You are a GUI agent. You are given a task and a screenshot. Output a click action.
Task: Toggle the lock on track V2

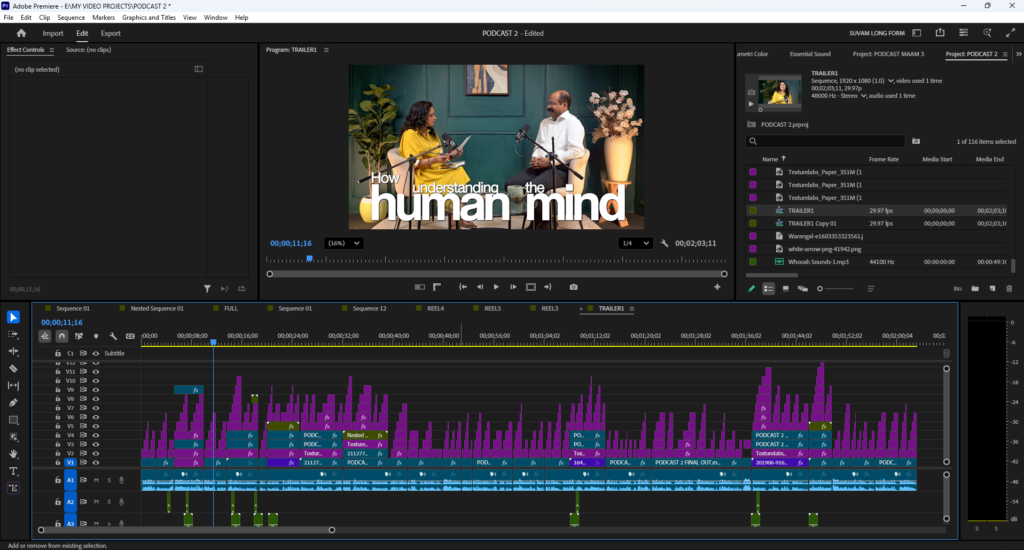[x=57, y=453]
